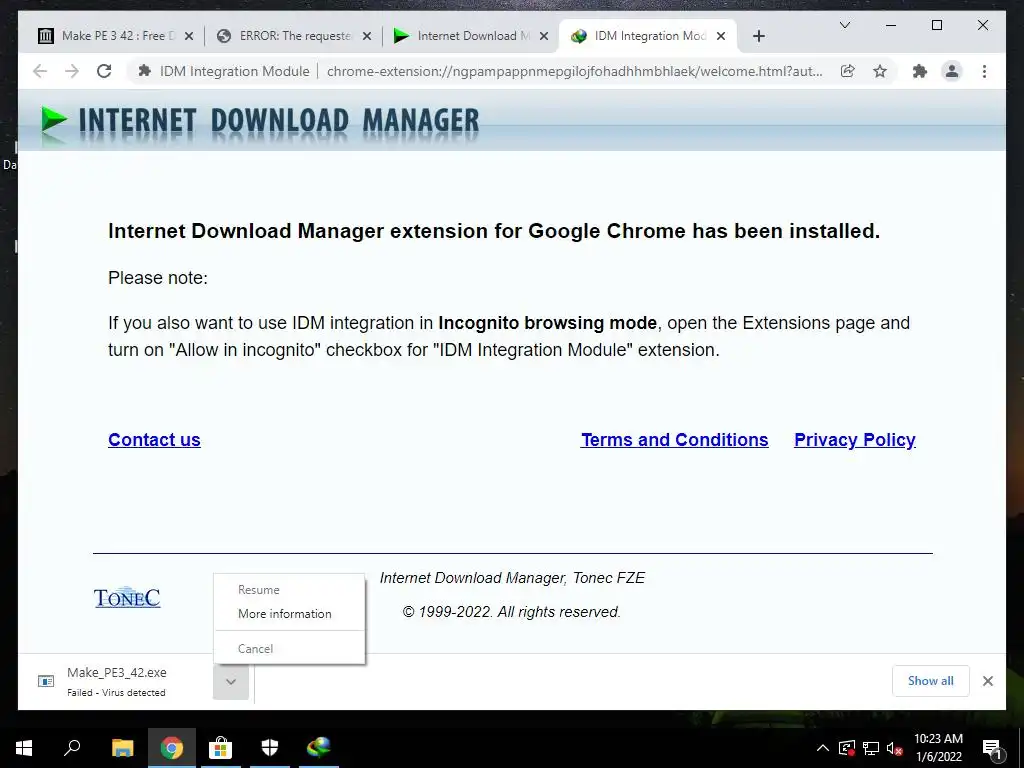Choose Resume in the download menu

[289, 590]
